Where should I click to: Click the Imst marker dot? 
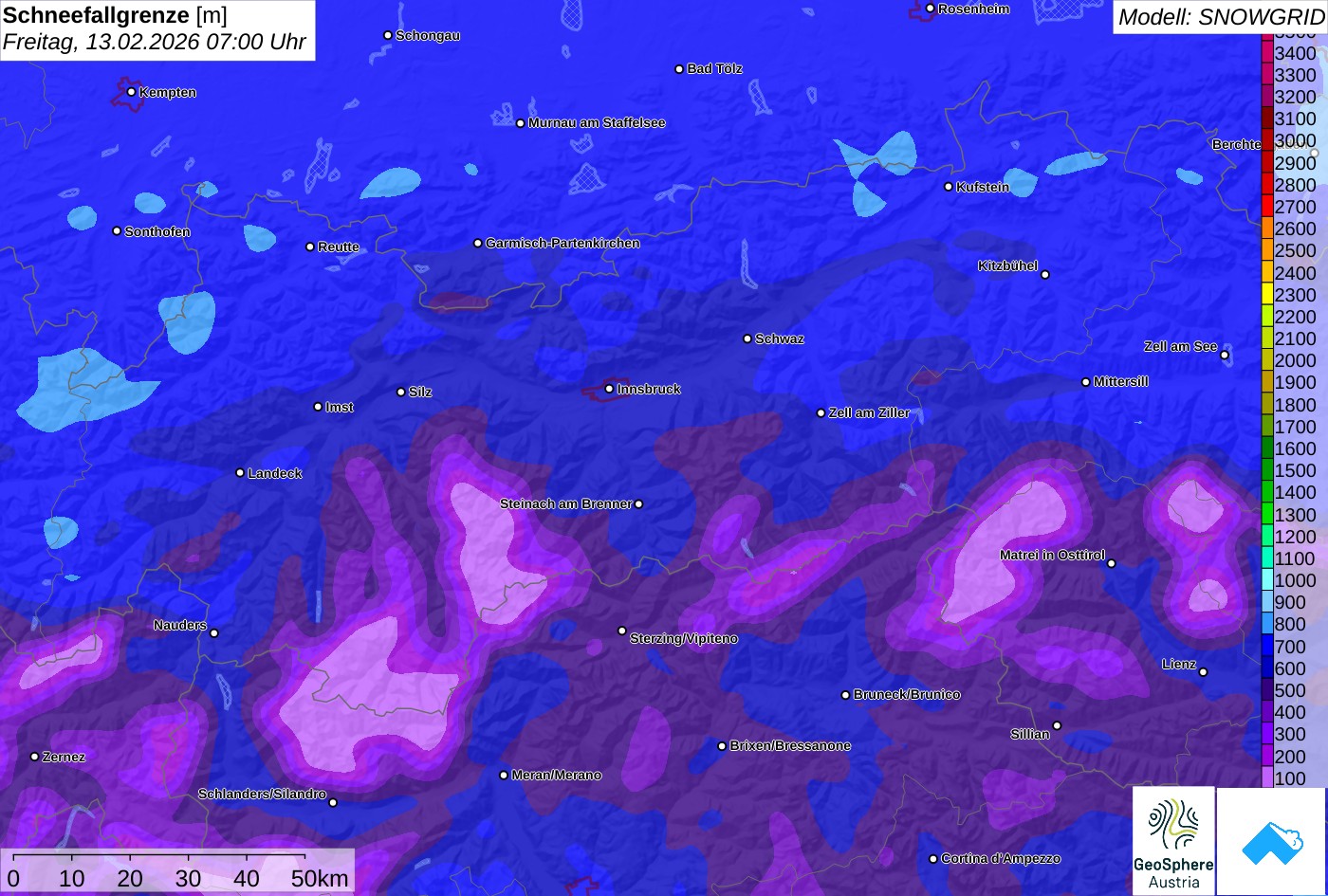pyautogui.click(x=318, y=407)
